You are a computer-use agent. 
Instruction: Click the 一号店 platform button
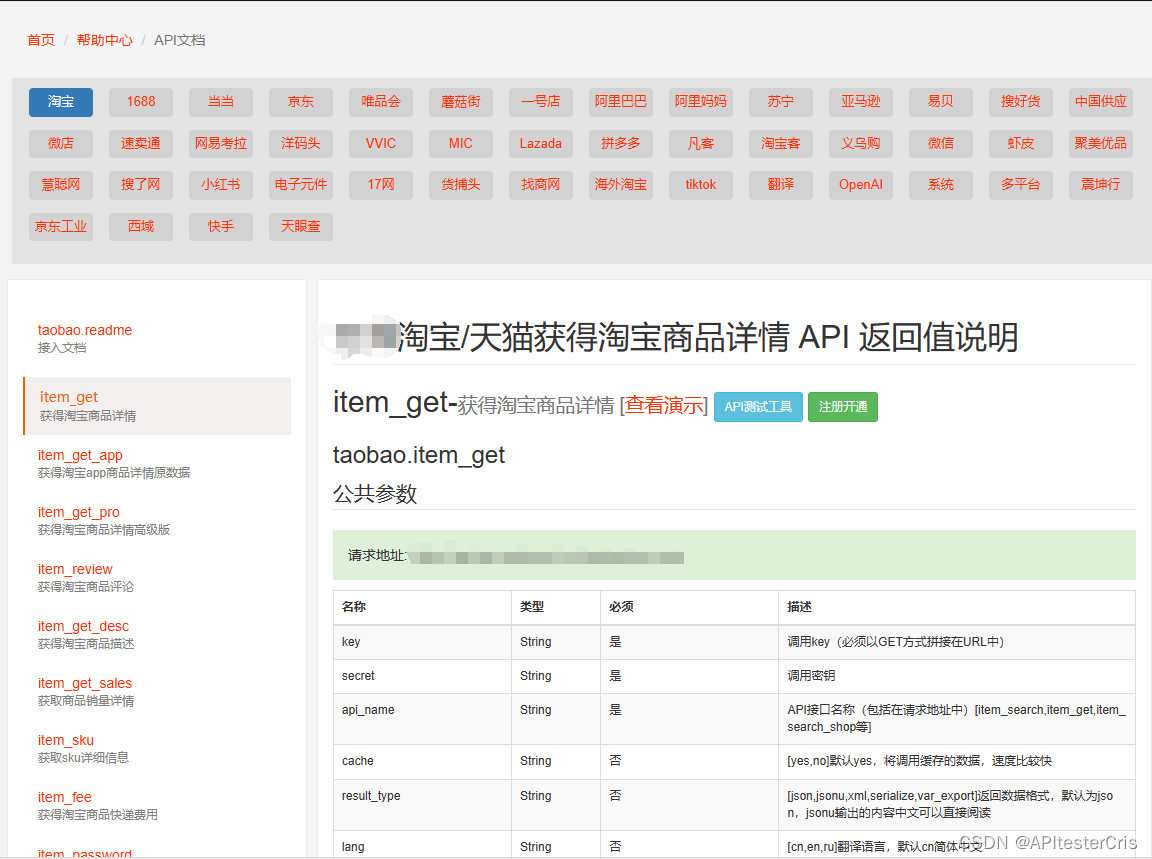541,102
